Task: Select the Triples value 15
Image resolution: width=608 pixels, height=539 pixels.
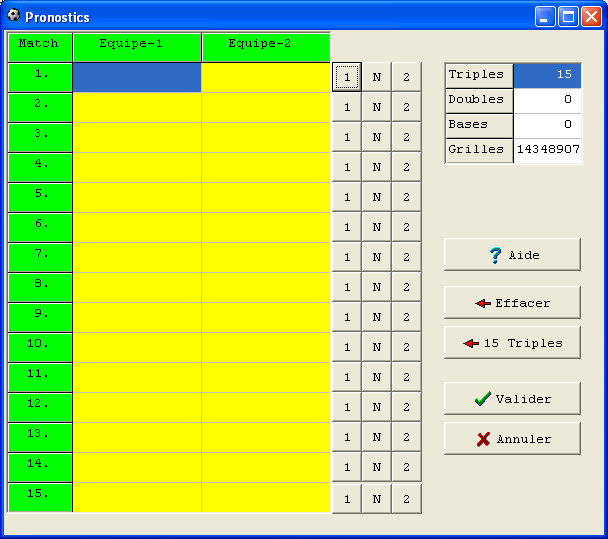Action: tap(547, 76)
